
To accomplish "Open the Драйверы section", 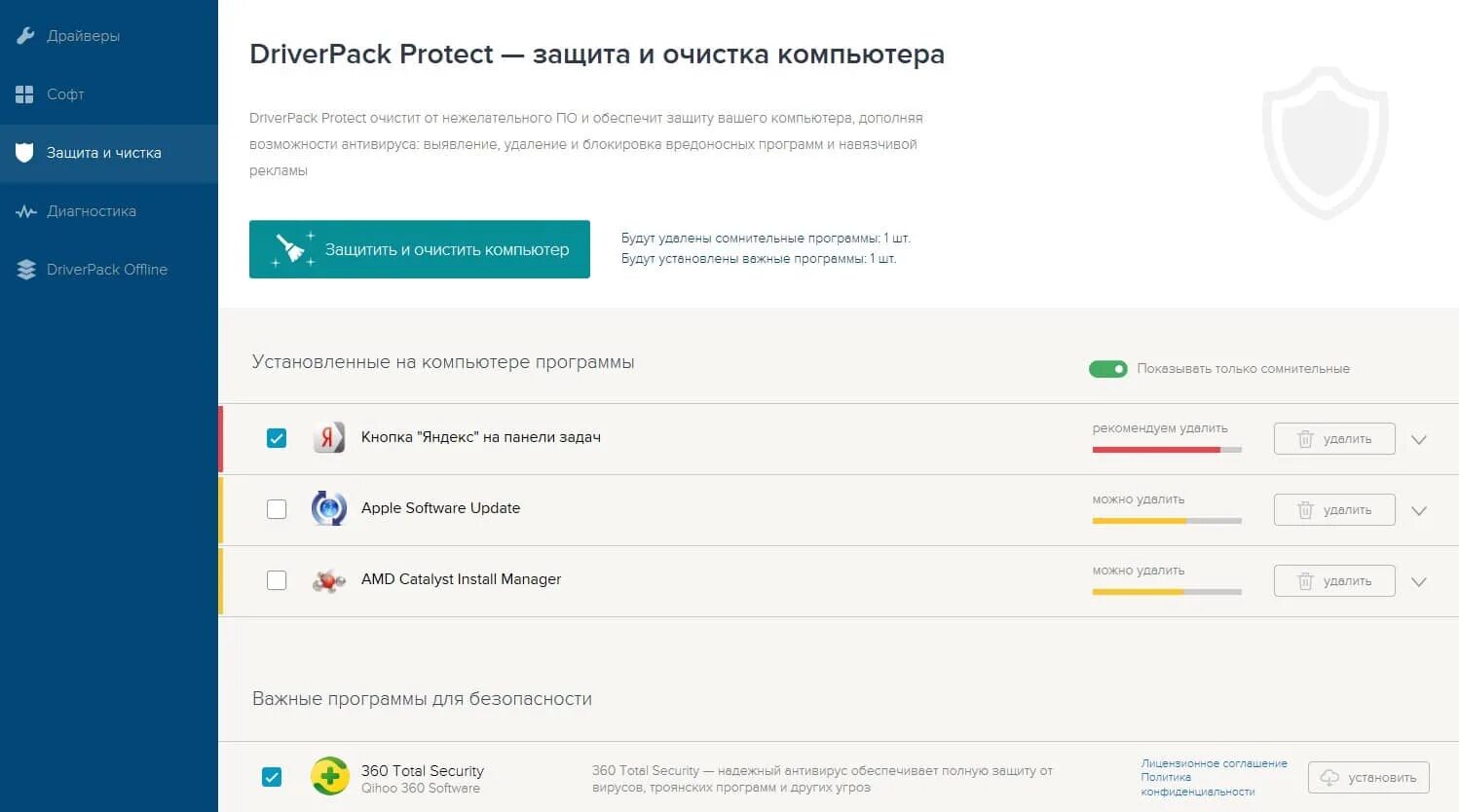I will pyautogui.click(x=109, y=36).
